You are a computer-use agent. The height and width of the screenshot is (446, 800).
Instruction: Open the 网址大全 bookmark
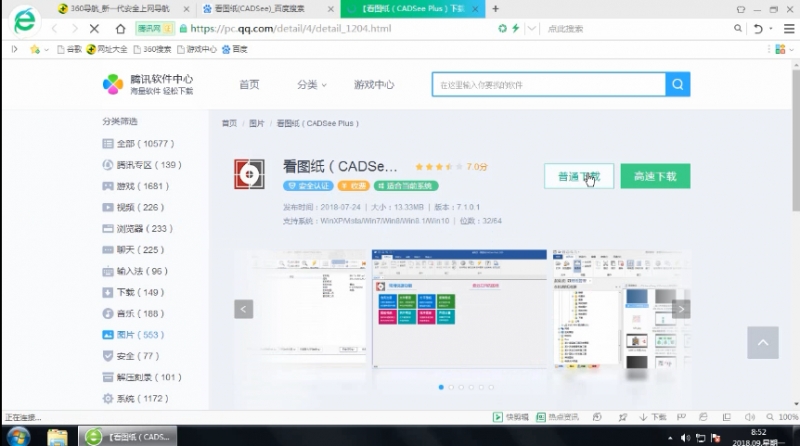[x=107, y=49]
